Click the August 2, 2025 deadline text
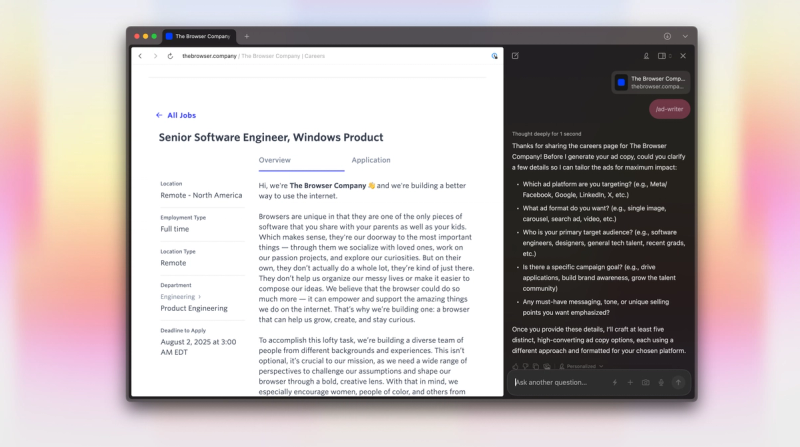This screenshot has height=447, width=800. [x=198, y=347]
